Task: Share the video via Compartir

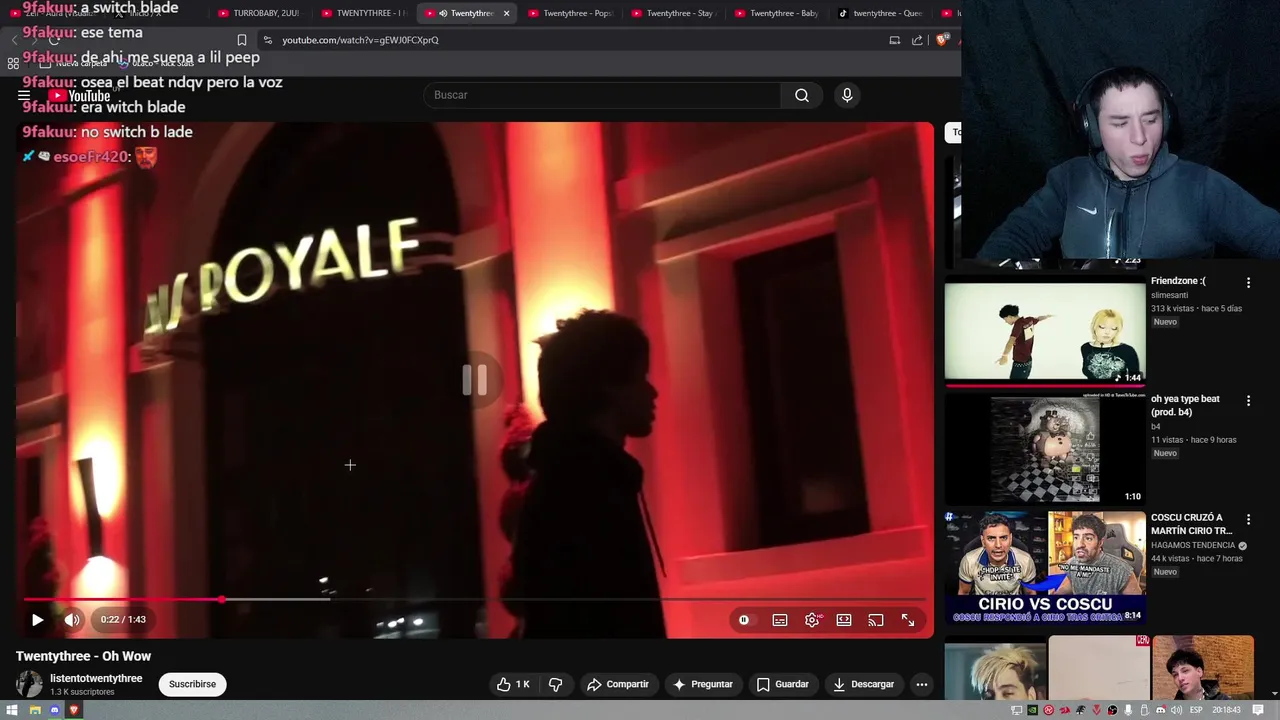Action: point(618,684)
